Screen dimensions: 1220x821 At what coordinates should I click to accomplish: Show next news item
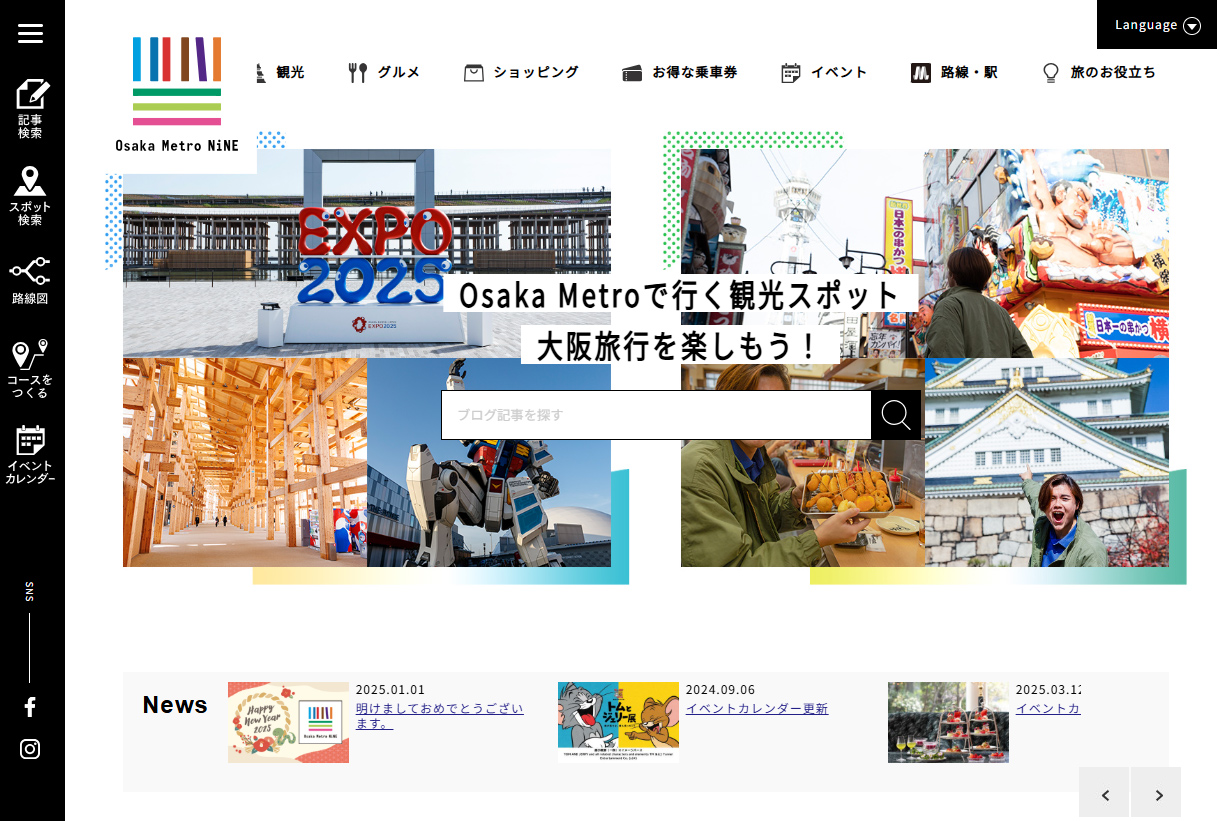(1157, 794)
